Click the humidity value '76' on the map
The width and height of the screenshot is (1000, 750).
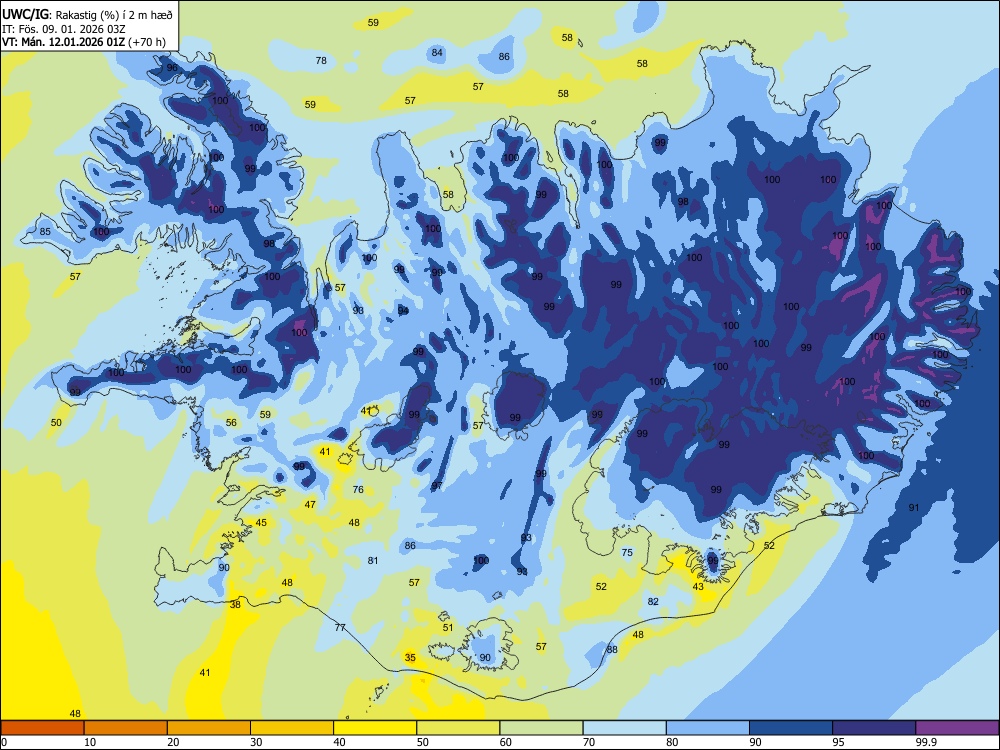click(358, 490)
